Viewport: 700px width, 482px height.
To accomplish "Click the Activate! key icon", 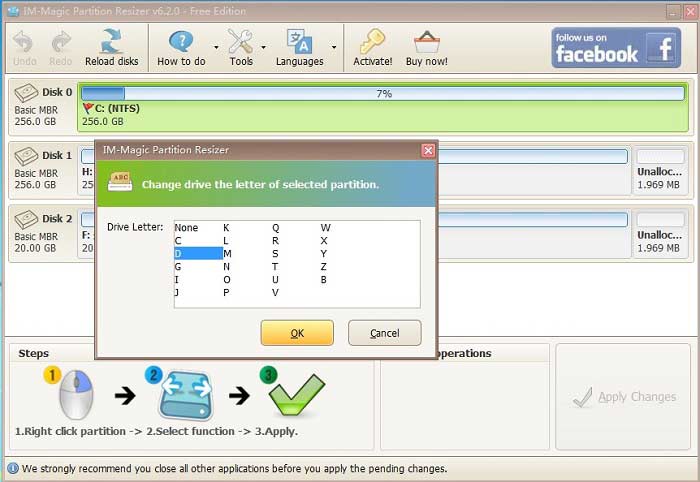I will coord(372,48).
